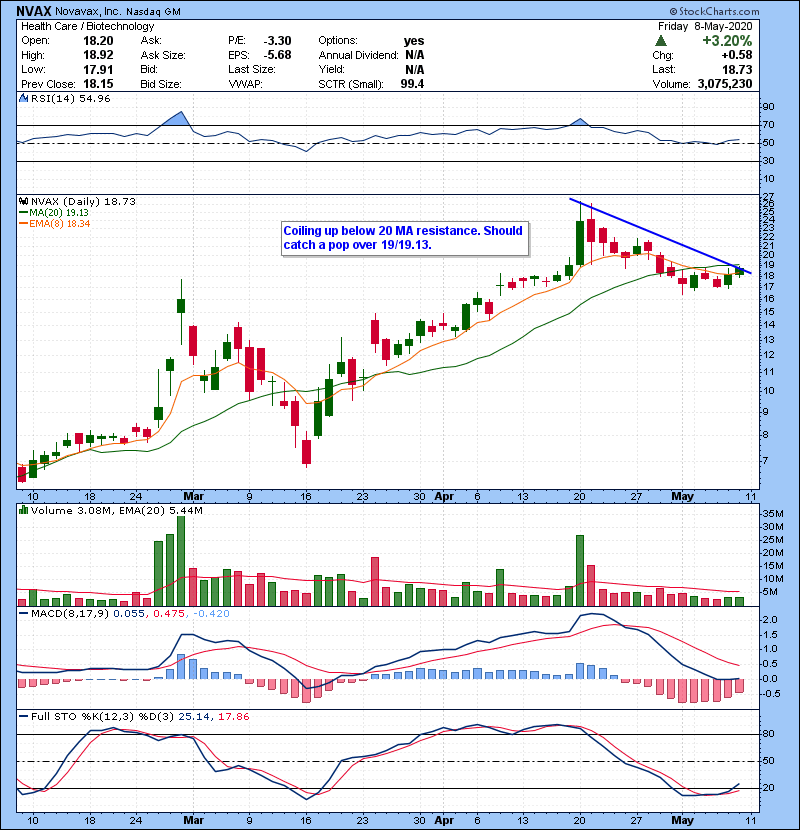Click the High value 18.92
The height and width of the screenshot is (830, 800).
(x=98, y=55)
